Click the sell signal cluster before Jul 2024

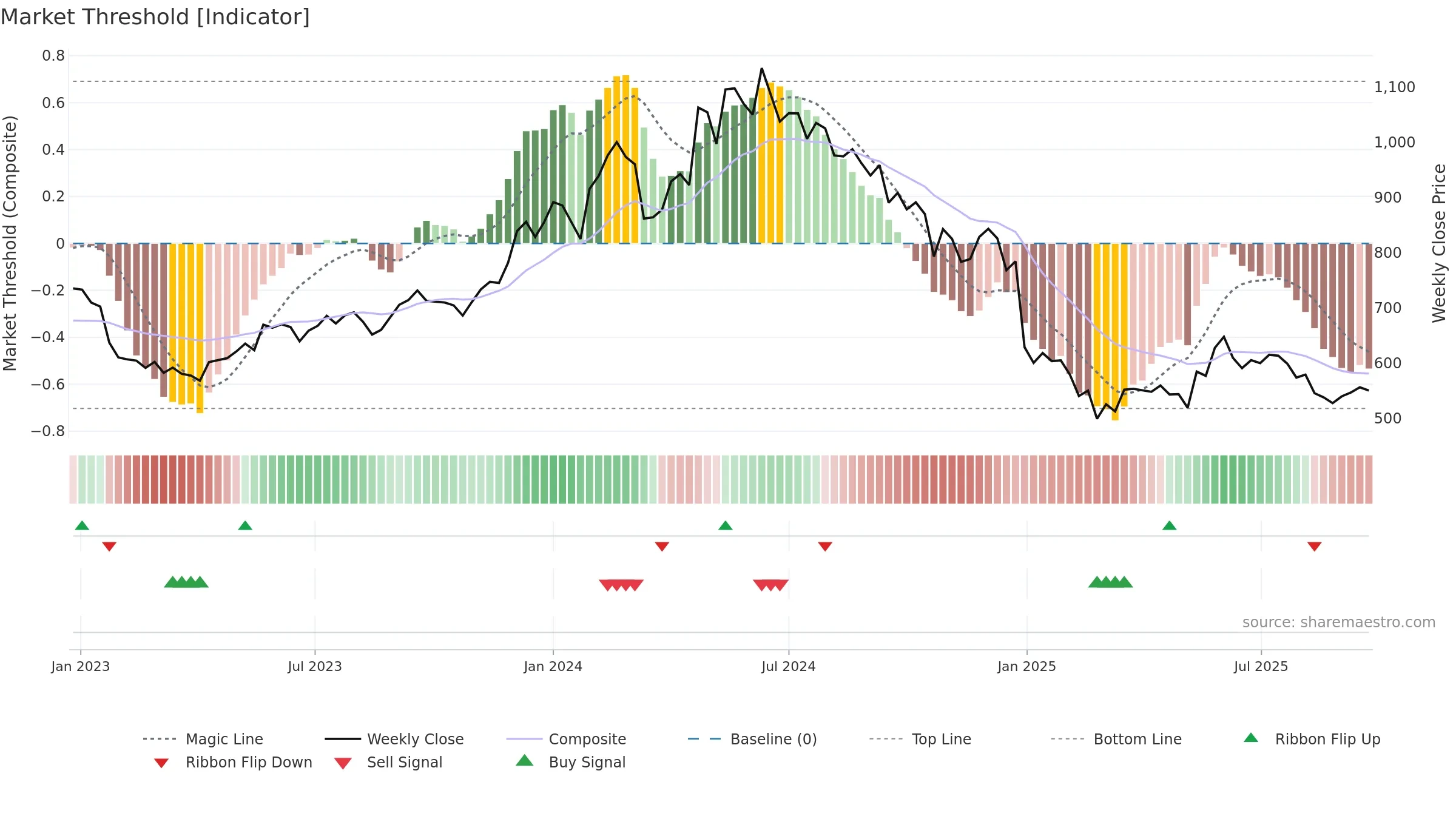point(771,585)
